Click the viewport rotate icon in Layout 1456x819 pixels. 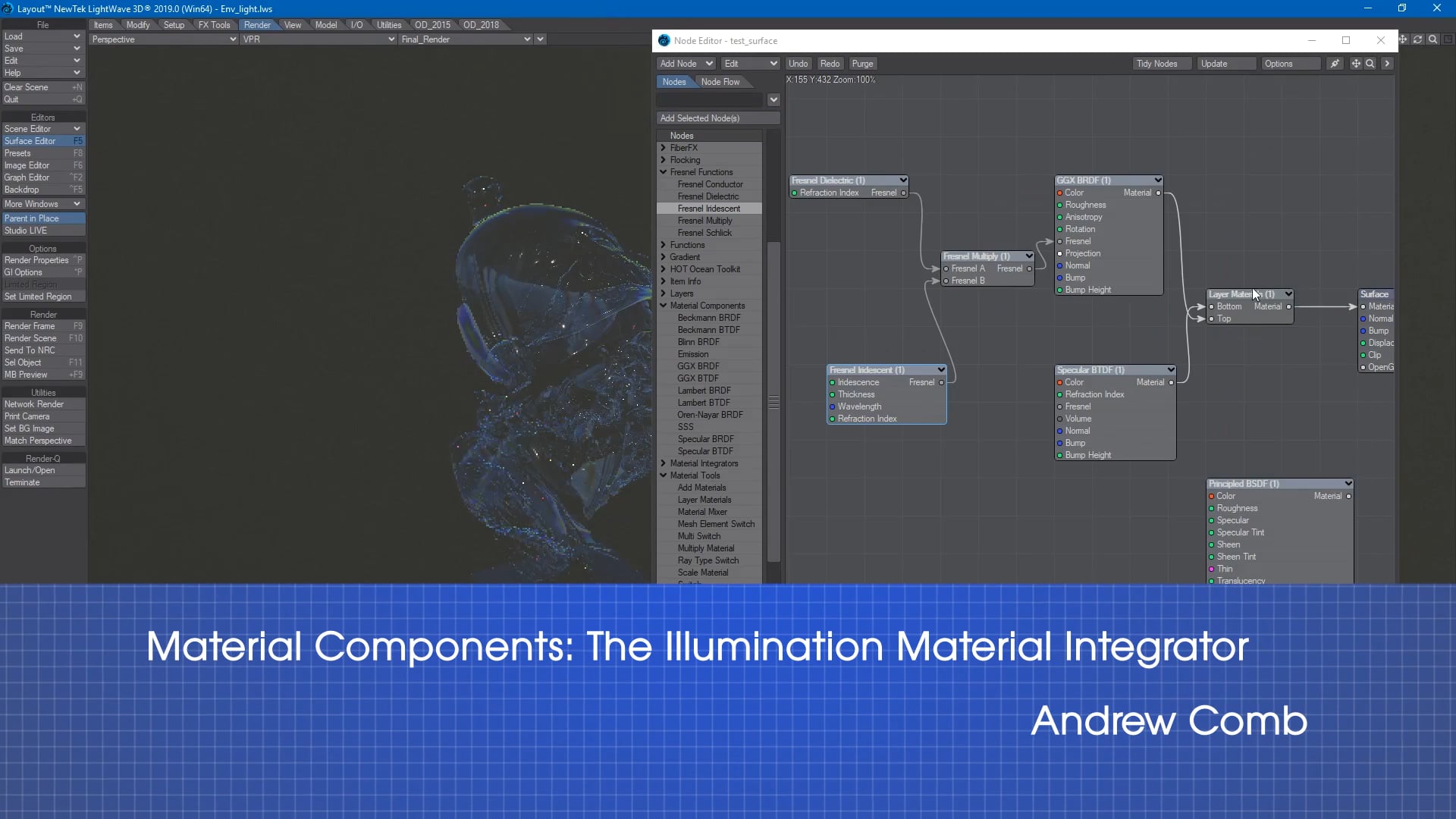pyautogui.click(x=1417, y=39)
